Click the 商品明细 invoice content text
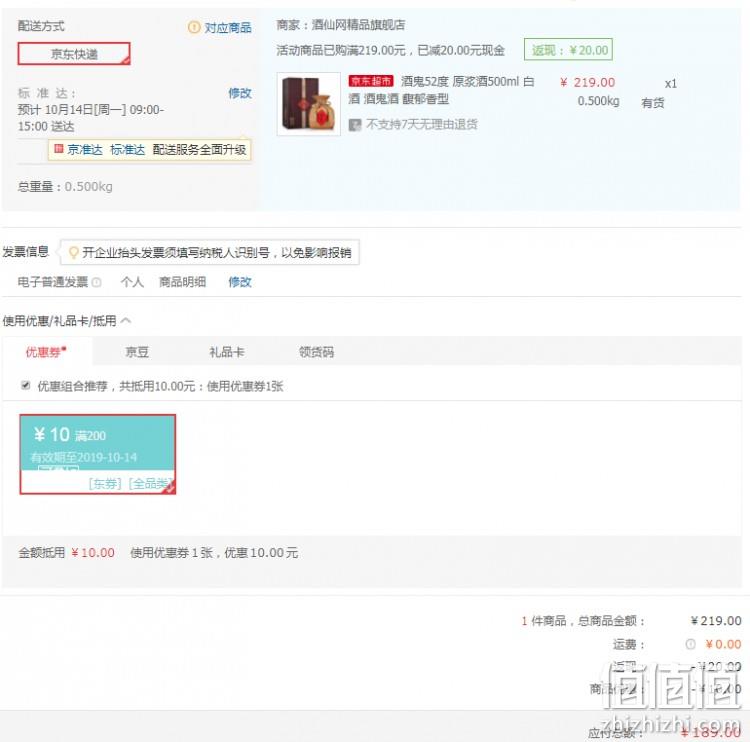750x742 pixels. [182, 282]
